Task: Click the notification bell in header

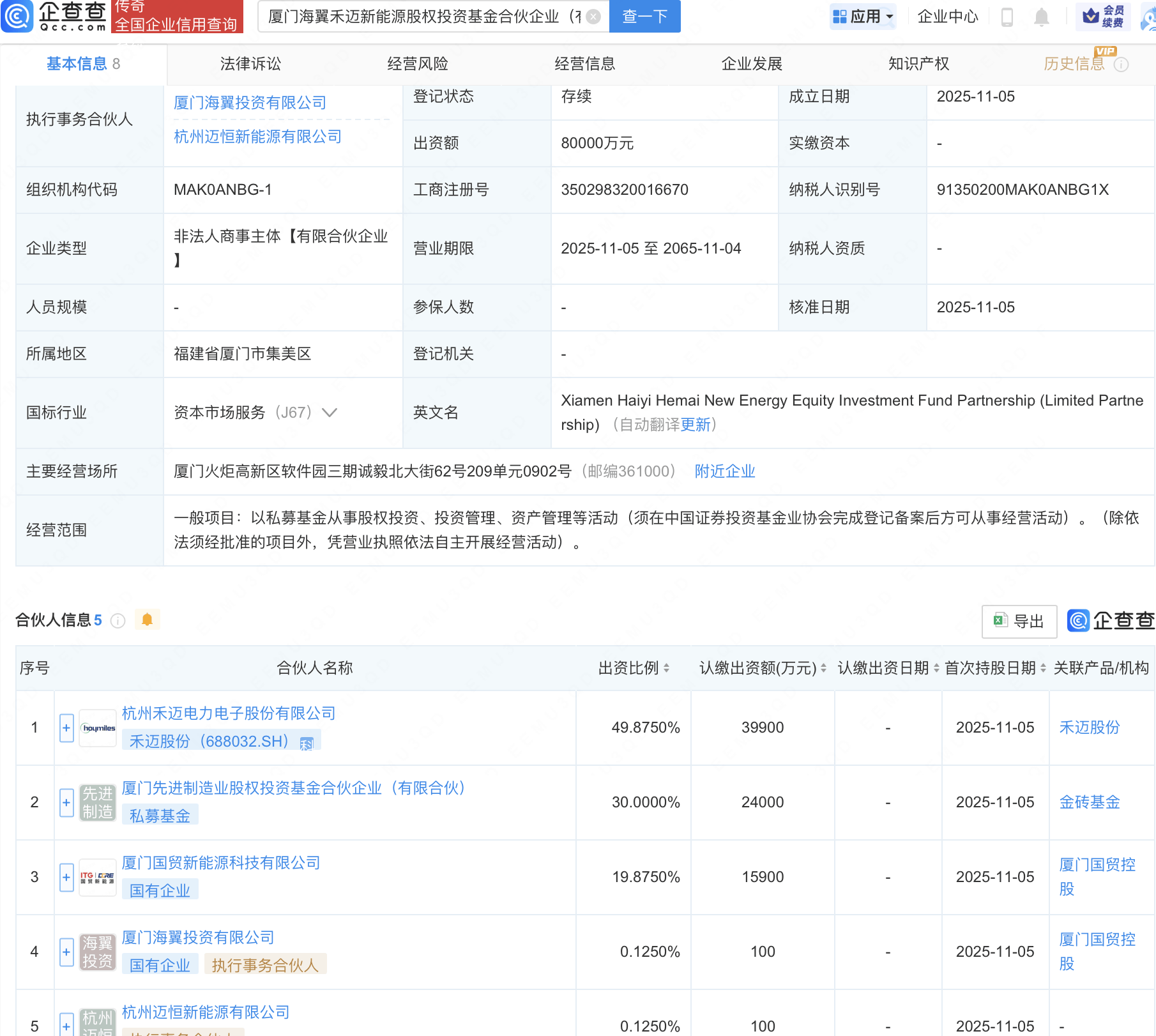Action: (1041, 17)
